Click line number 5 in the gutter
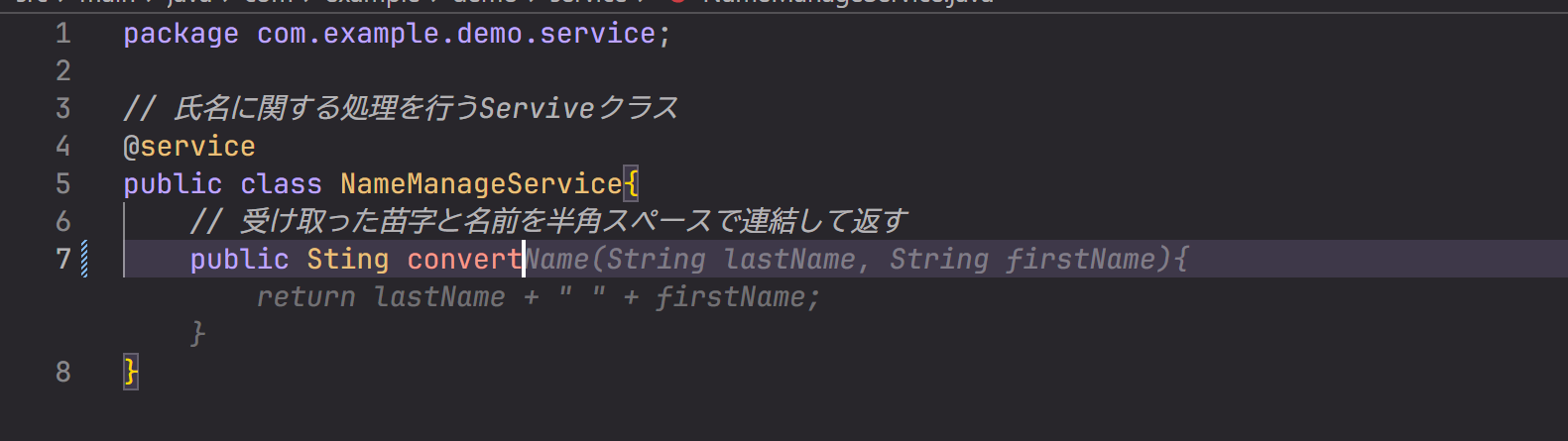 coord(62,183)
